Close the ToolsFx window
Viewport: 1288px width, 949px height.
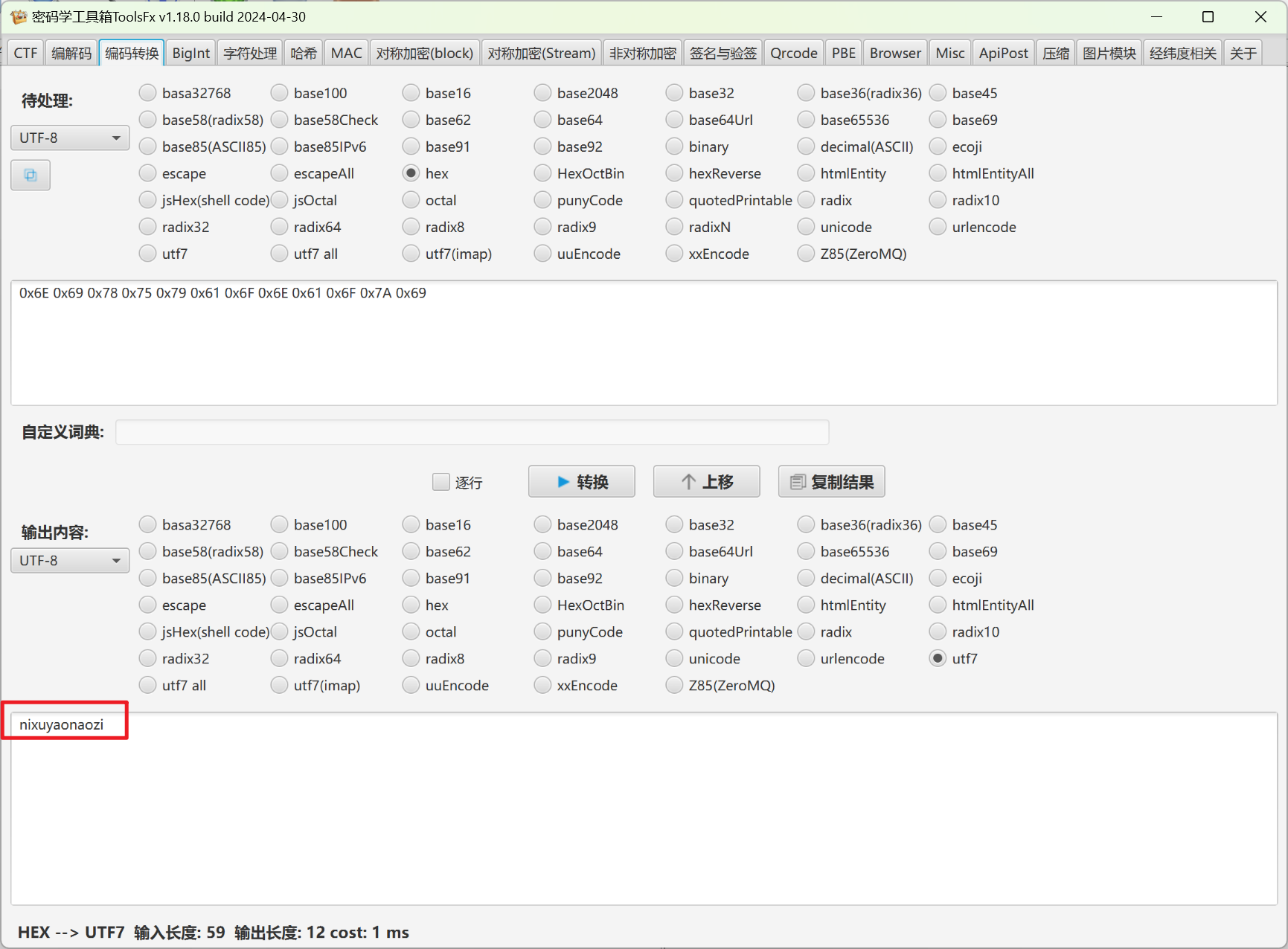pos(1260,16)
